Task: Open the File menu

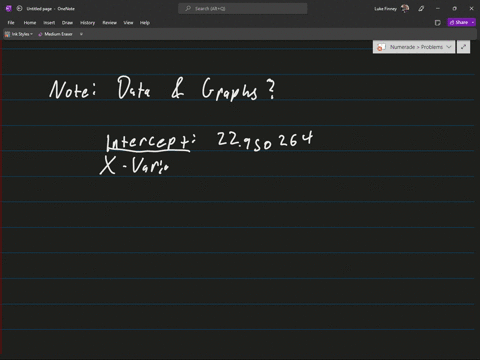Action: [11, 23]
